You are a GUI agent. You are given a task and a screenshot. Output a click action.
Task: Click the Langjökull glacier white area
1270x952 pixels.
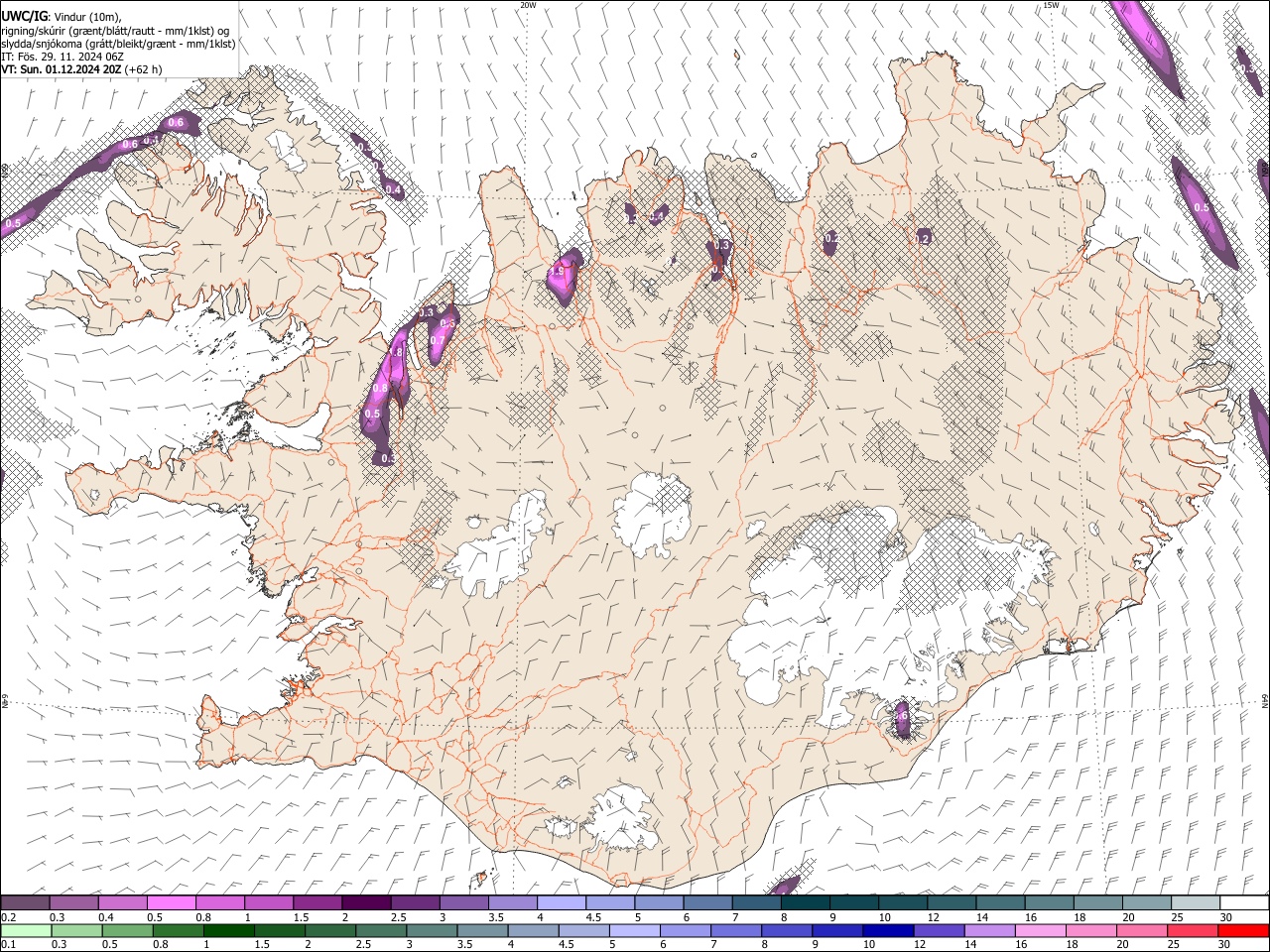coord(496,545)
